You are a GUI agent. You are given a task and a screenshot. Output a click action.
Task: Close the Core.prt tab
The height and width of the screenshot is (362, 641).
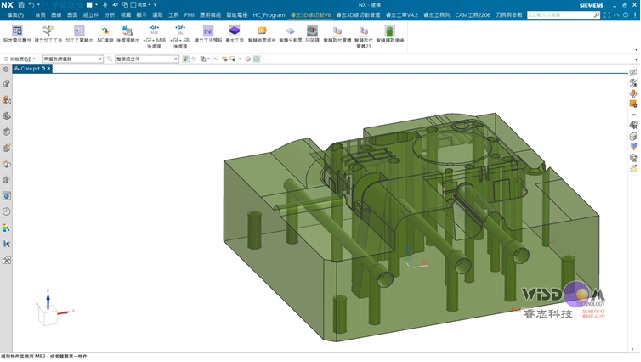tap(49, 69)
